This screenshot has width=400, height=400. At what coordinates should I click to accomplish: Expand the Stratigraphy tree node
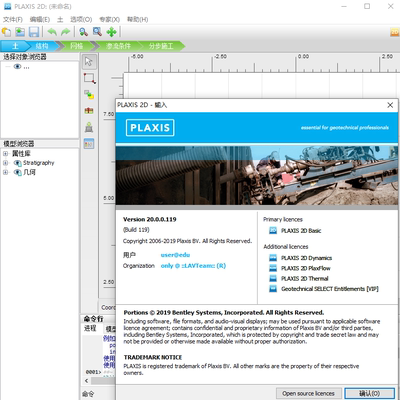5,163
